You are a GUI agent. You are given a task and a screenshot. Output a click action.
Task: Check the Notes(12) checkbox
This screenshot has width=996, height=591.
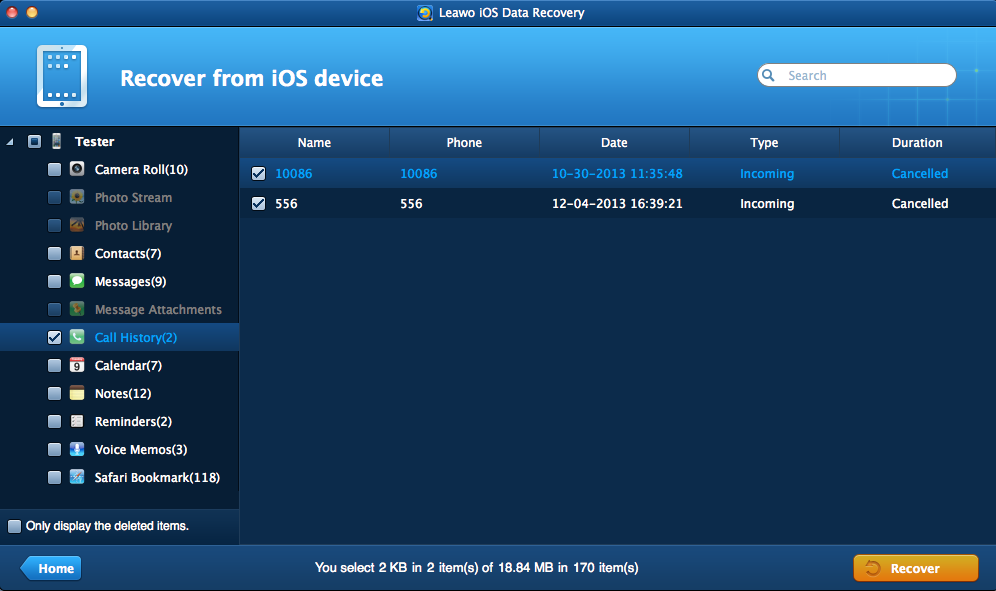coord(55,393)
